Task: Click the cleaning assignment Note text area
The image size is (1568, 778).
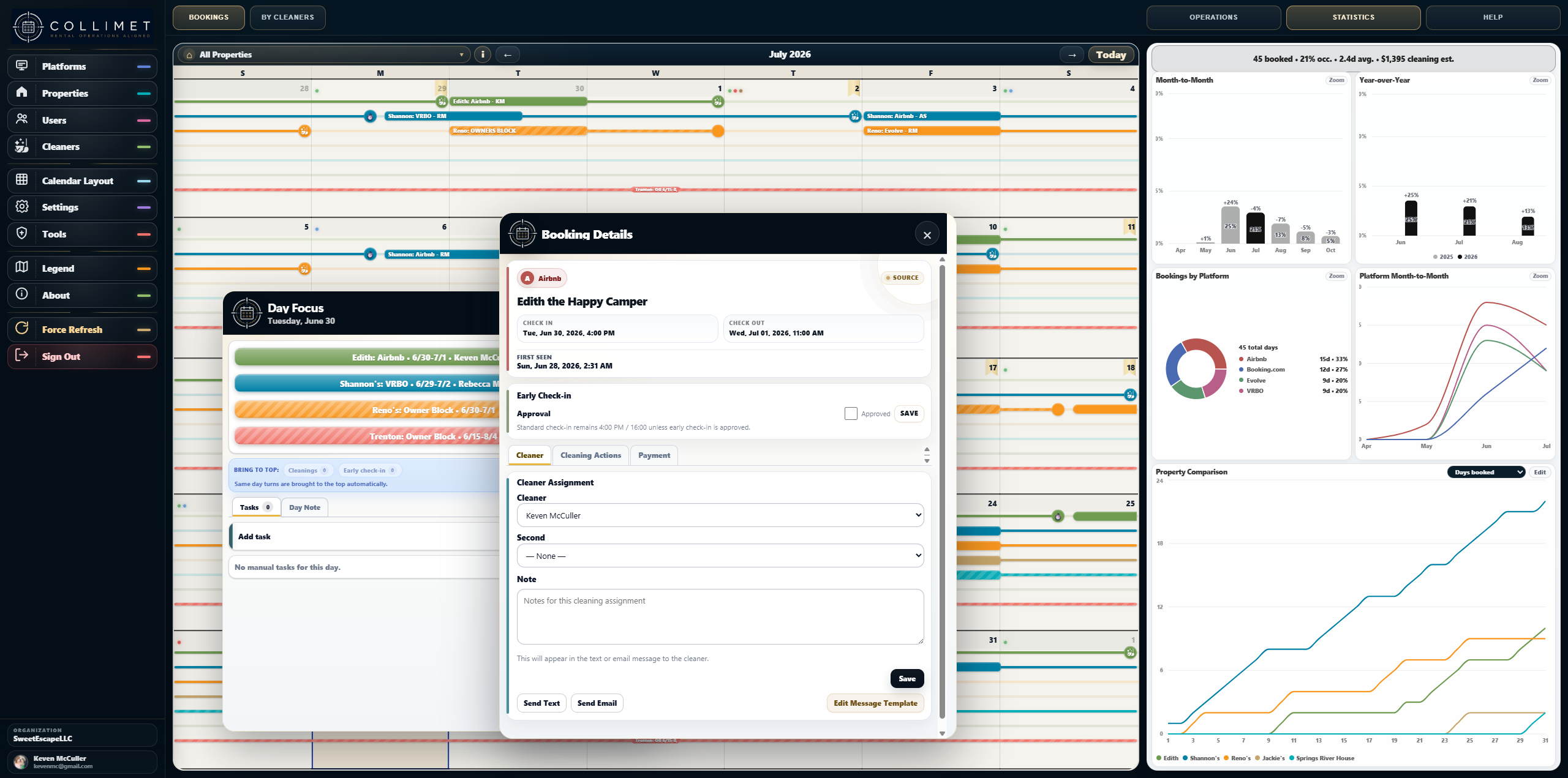Action: tap(720, 616)
